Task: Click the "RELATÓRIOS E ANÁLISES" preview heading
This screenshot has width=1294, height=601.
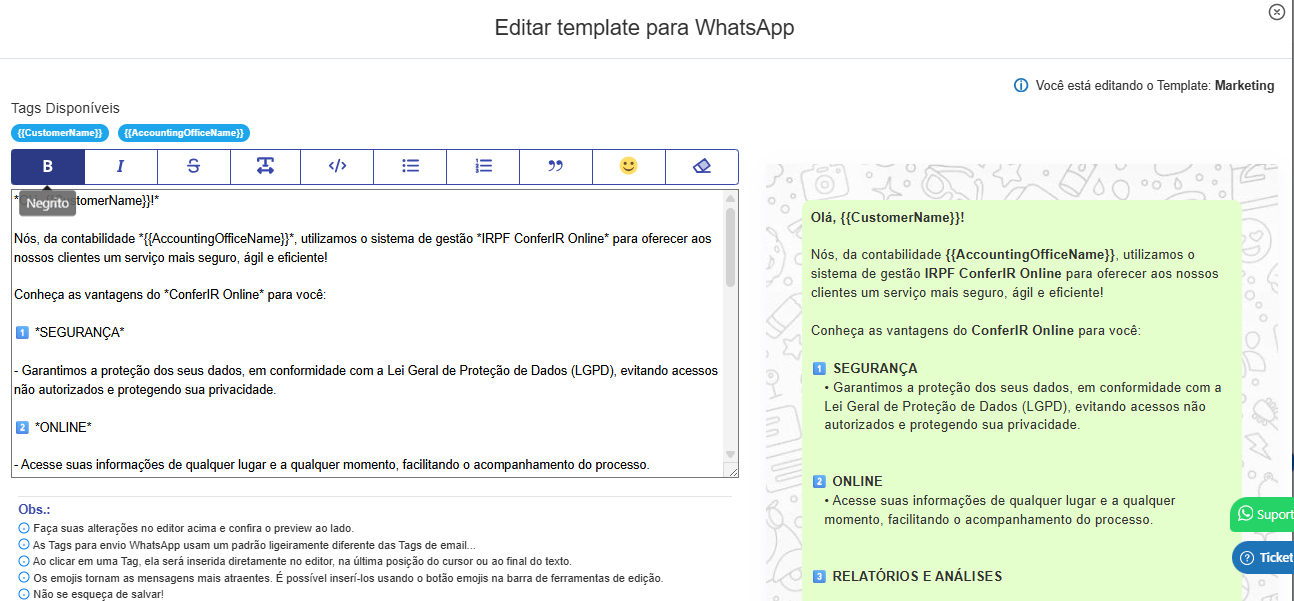Action: tap(917, 576)
